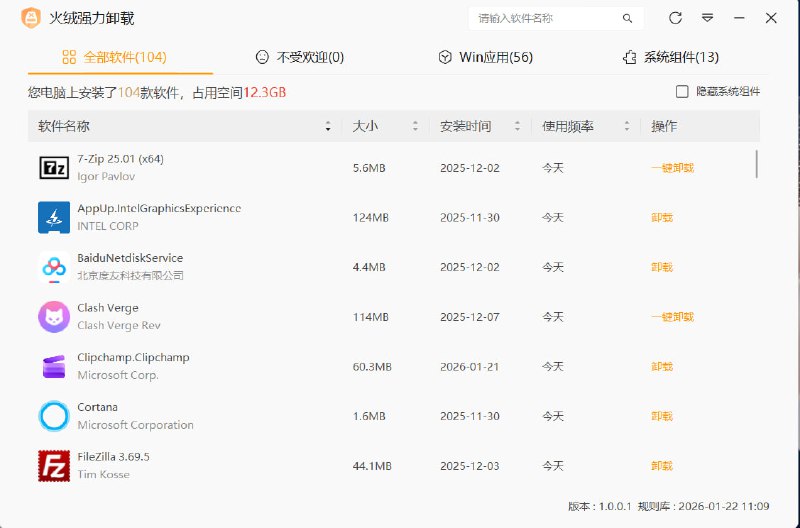
Task: Switch to 不受欢迎(0) tab
Action: coord(299,57)
